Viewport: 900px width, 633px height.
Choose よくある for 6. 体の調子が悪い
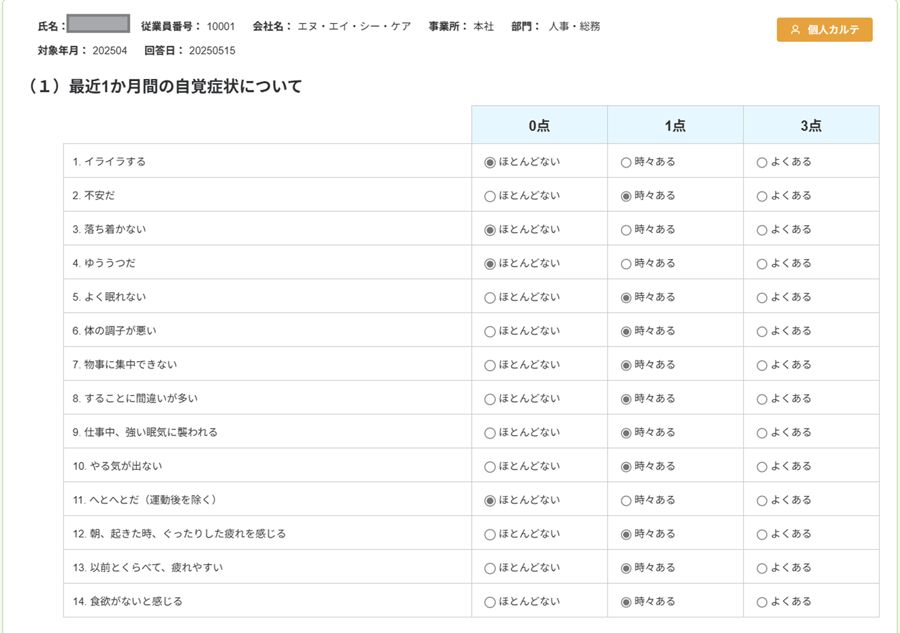762,331
